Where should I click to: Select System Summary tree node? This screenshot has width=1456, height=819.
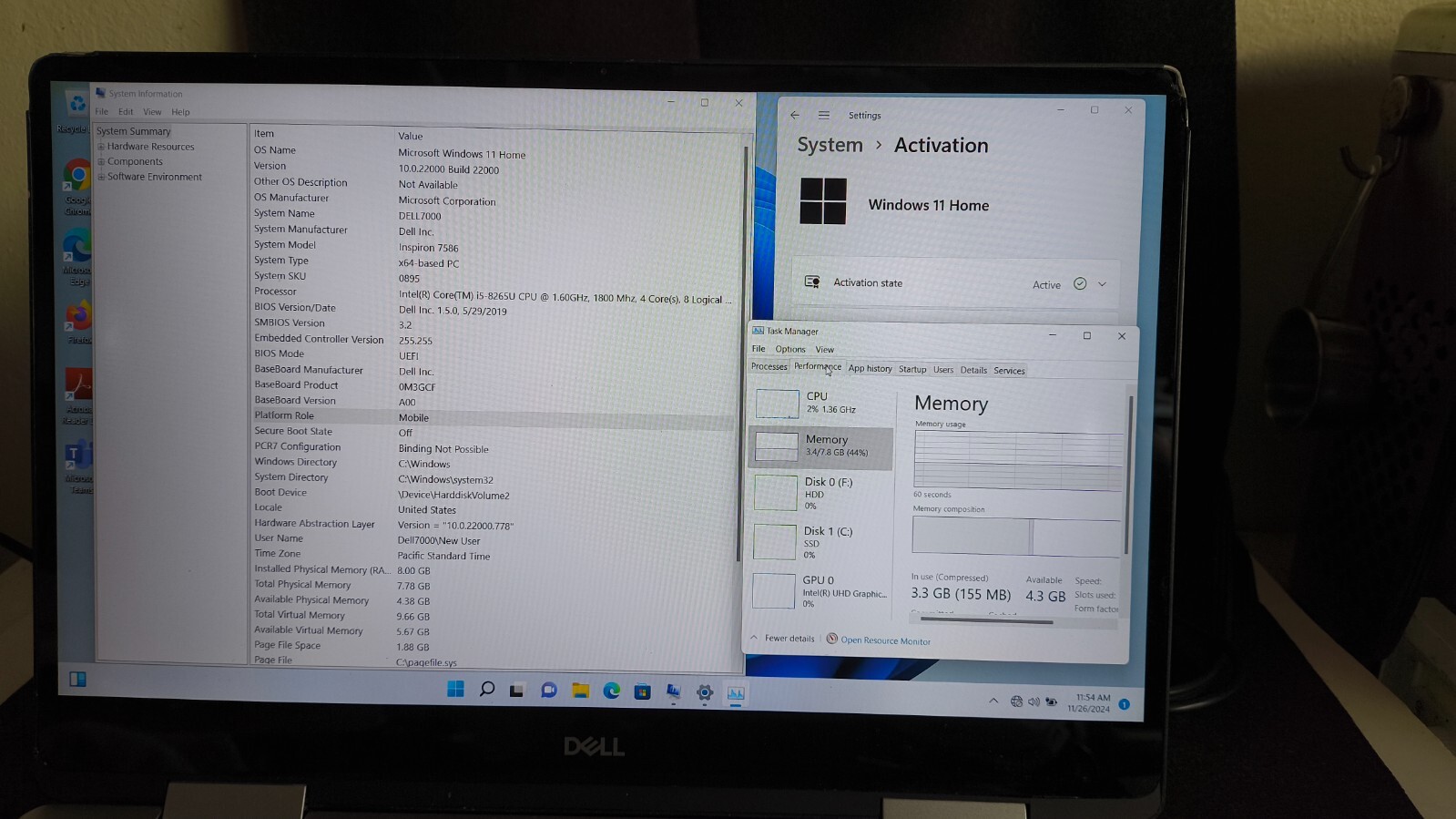point(134,131)
